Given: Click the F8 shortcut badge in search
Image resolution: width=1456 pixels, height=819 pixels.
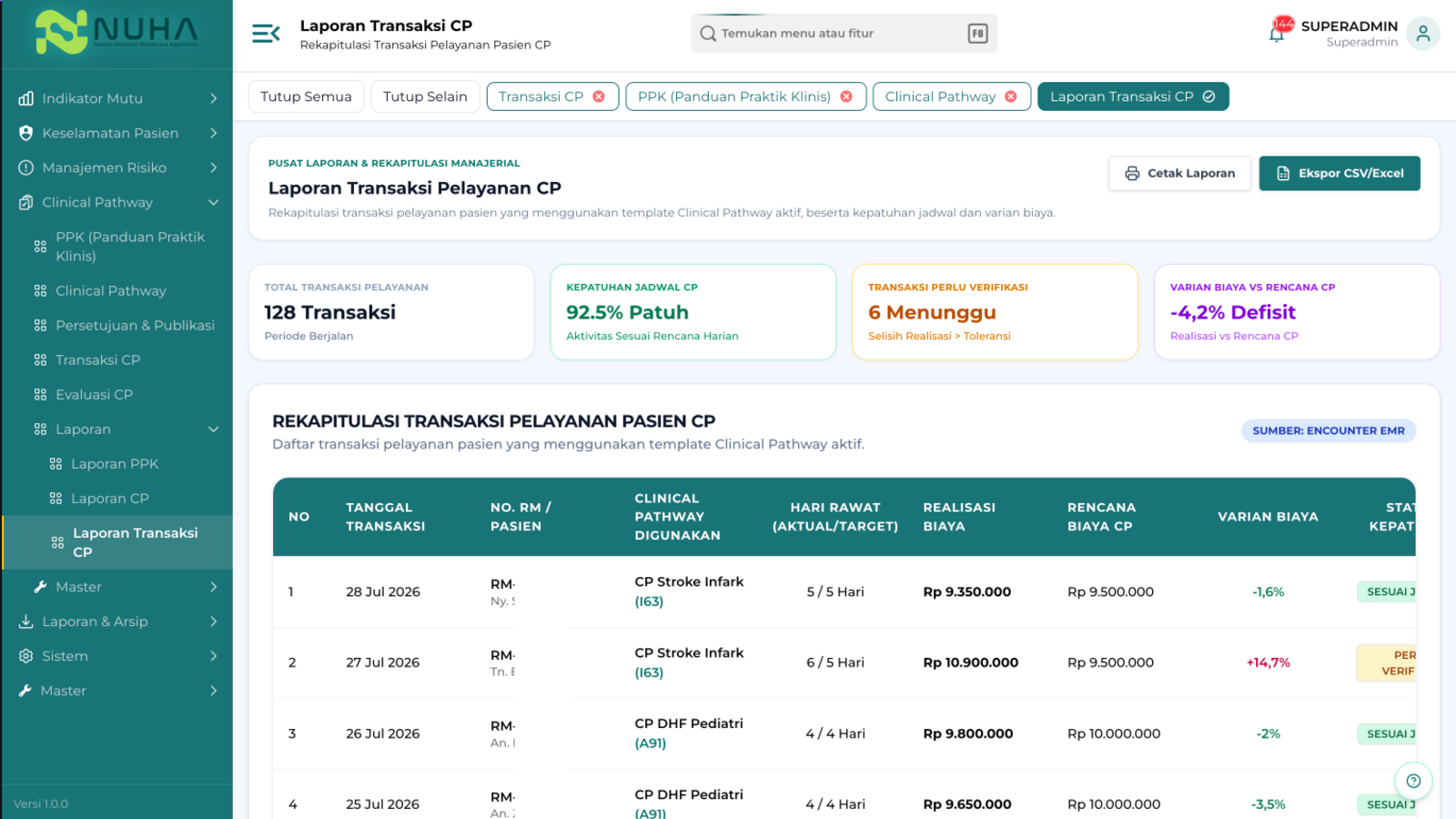Looking at the screenshot, I should (x=977, y=34).
